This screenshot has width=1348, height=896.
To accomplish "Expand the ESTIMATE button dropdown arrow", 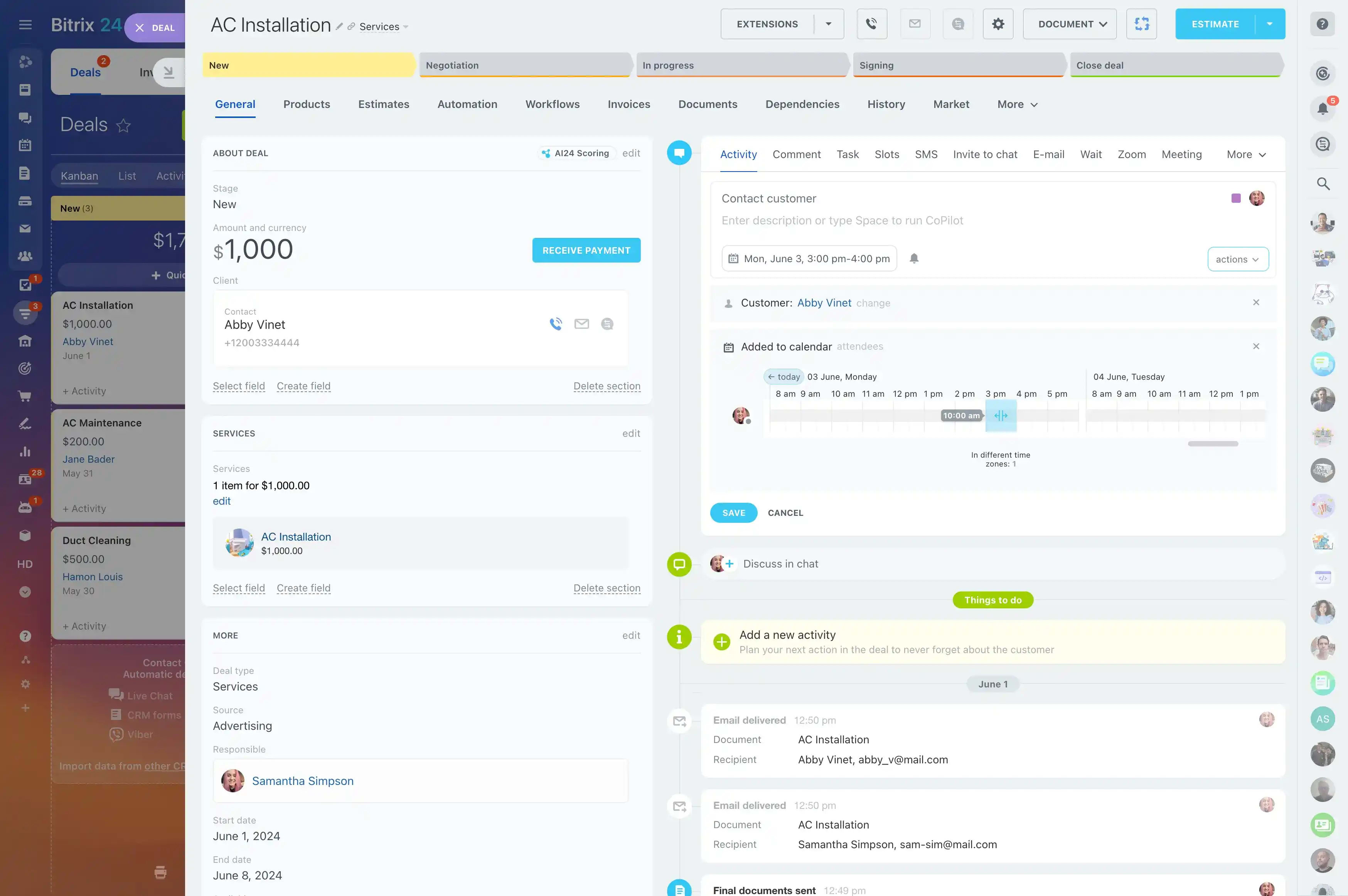I will tap(1269, 24).
